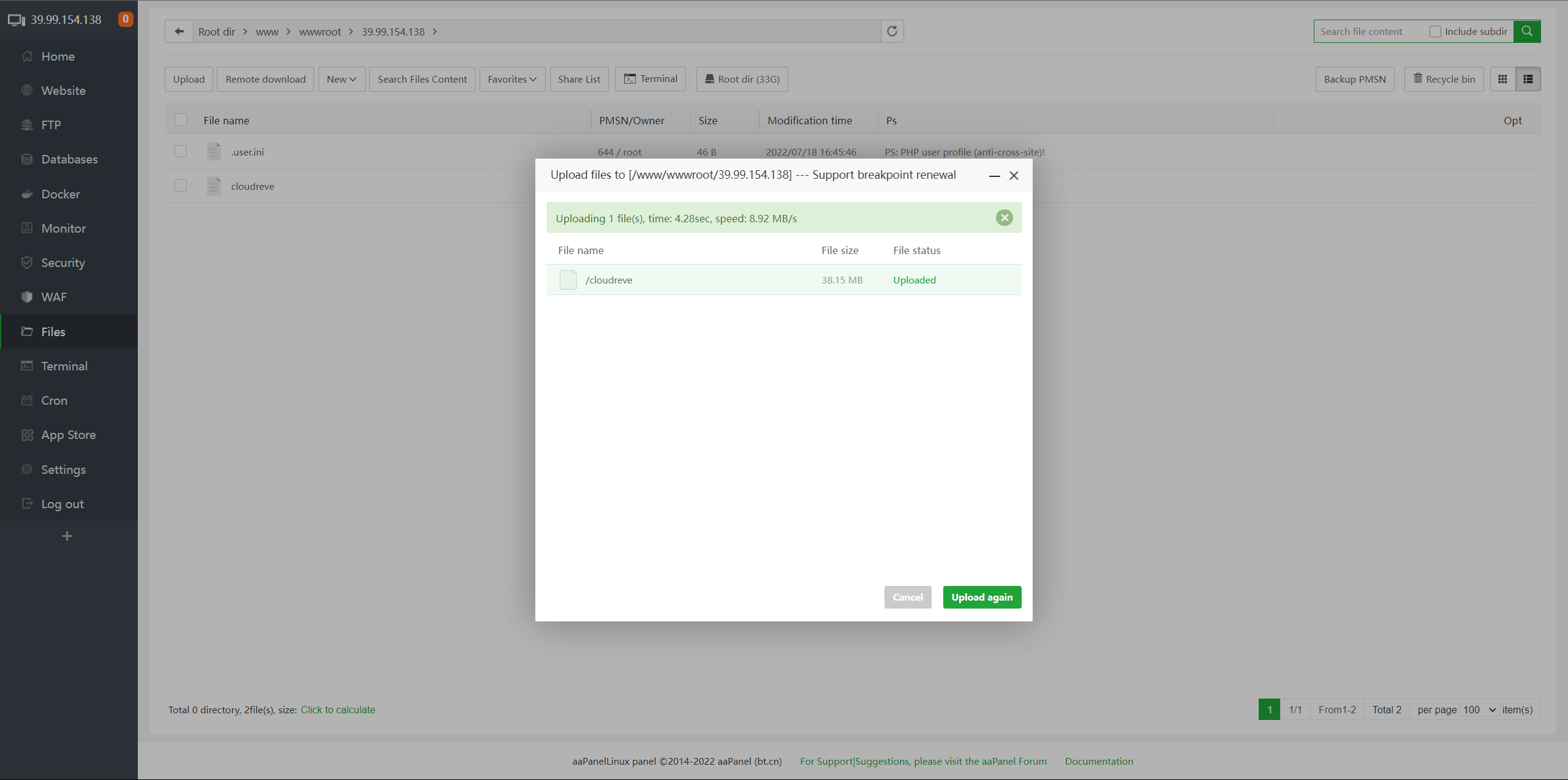
Task: Open the Favorites dropdown
Action: click(x=512, y=79)
